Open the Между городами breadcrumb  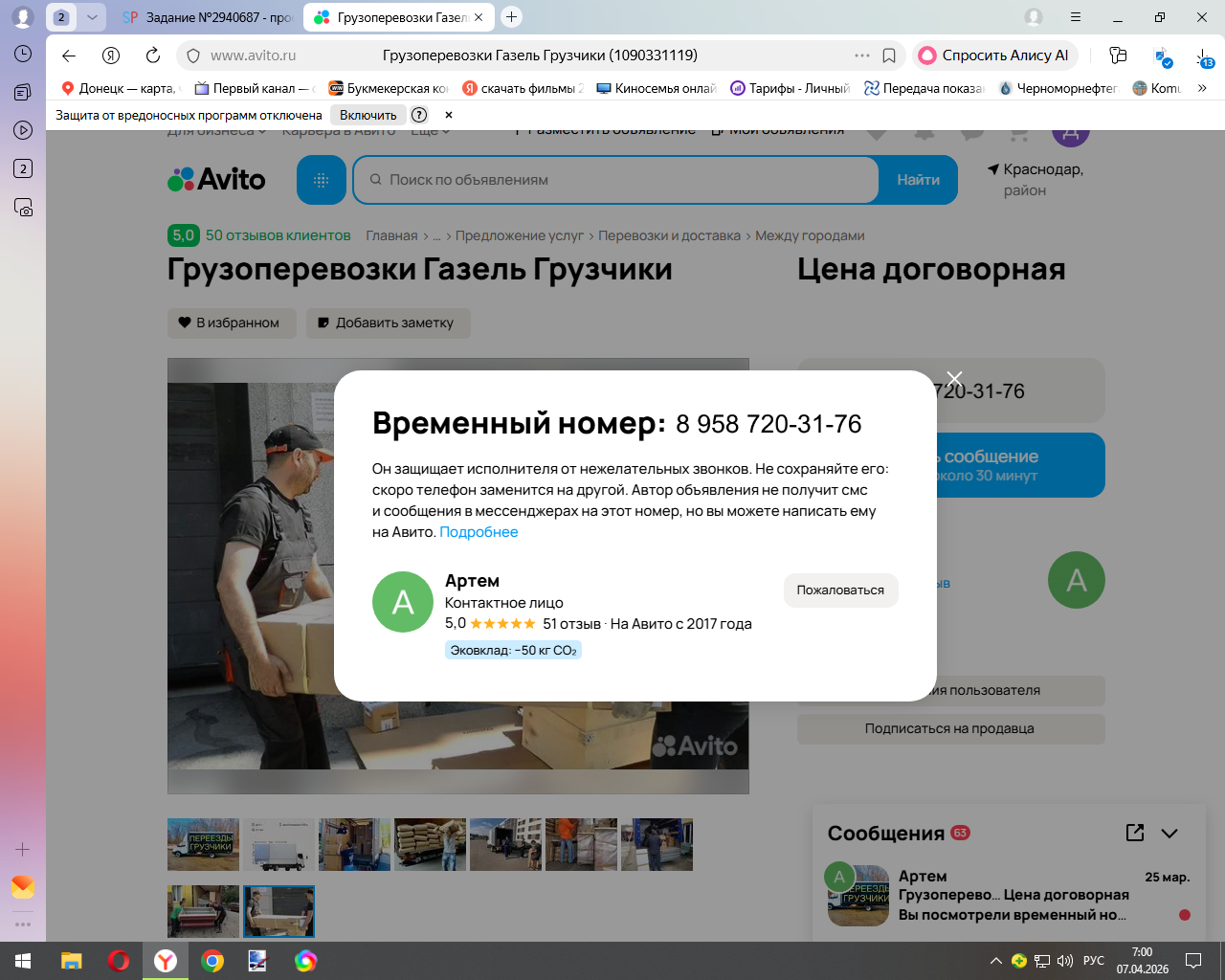(810, 235)
